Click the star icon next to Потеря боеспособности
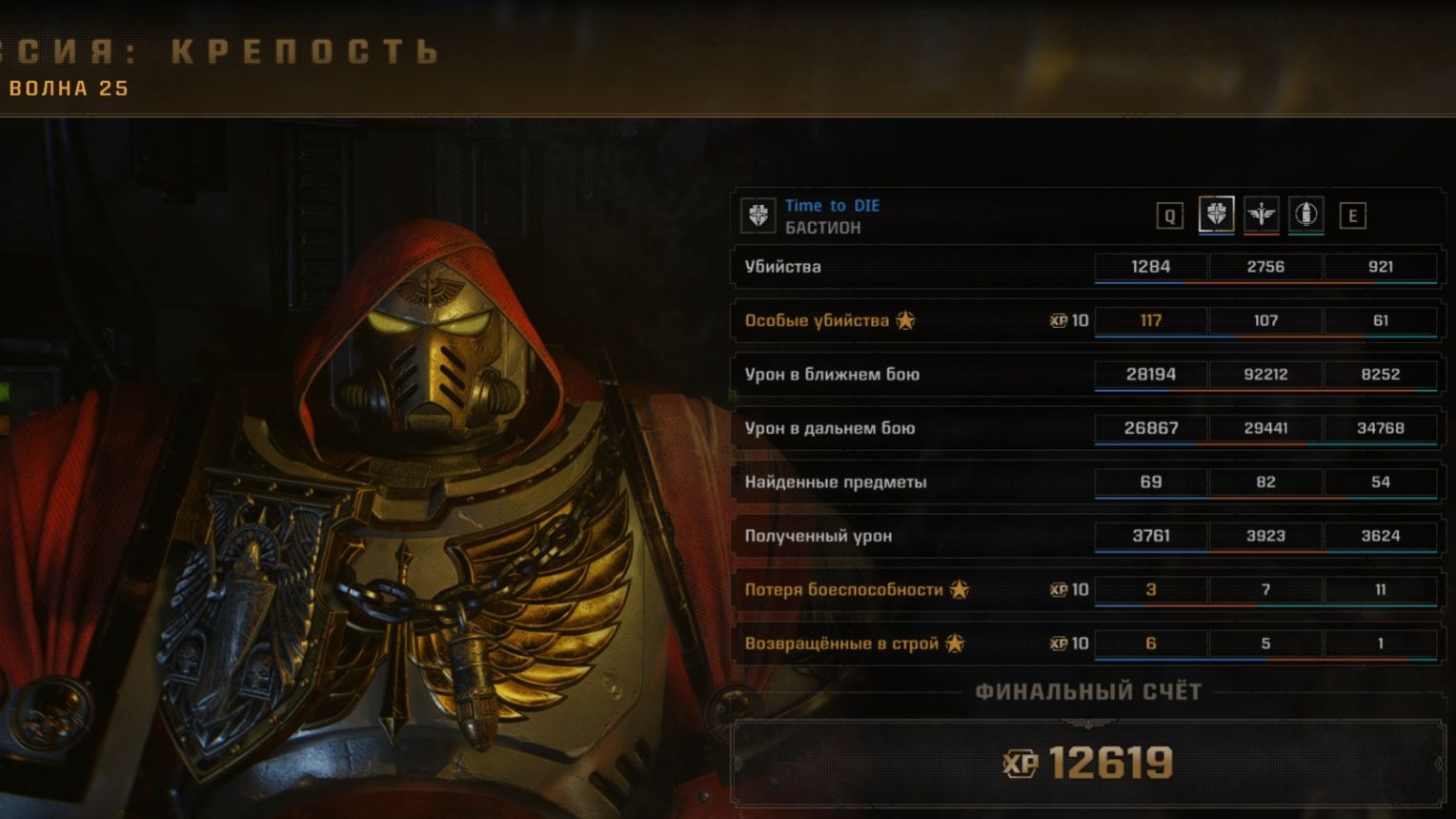Viewport: 1456px width, 819px height. coord(960,589)
